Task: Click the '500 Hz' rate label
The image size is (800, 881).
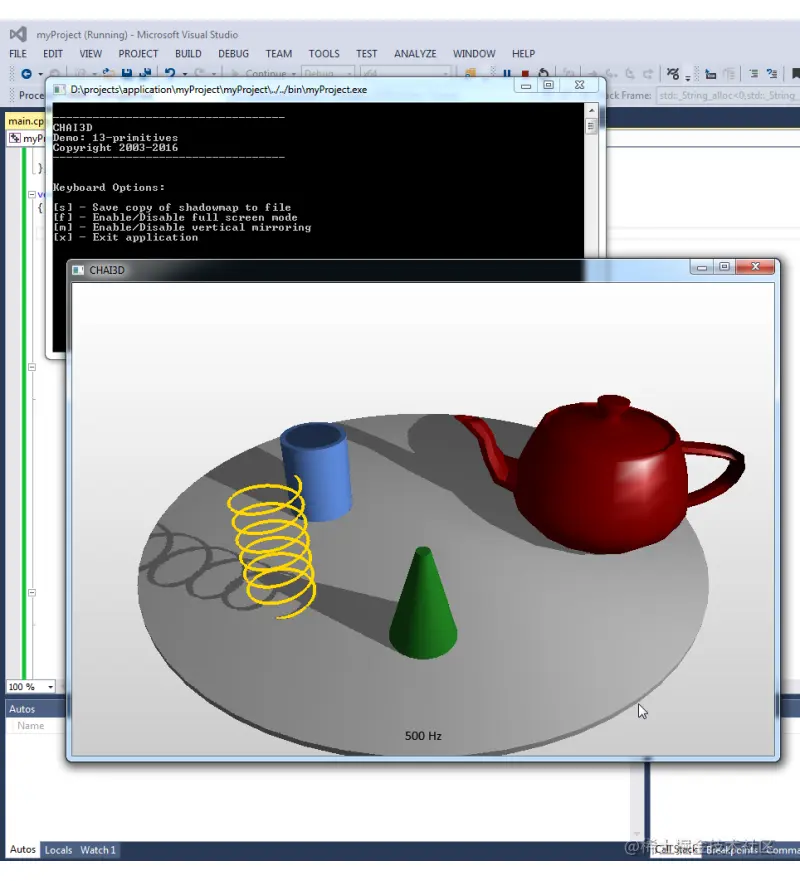Action: (423, 736)
